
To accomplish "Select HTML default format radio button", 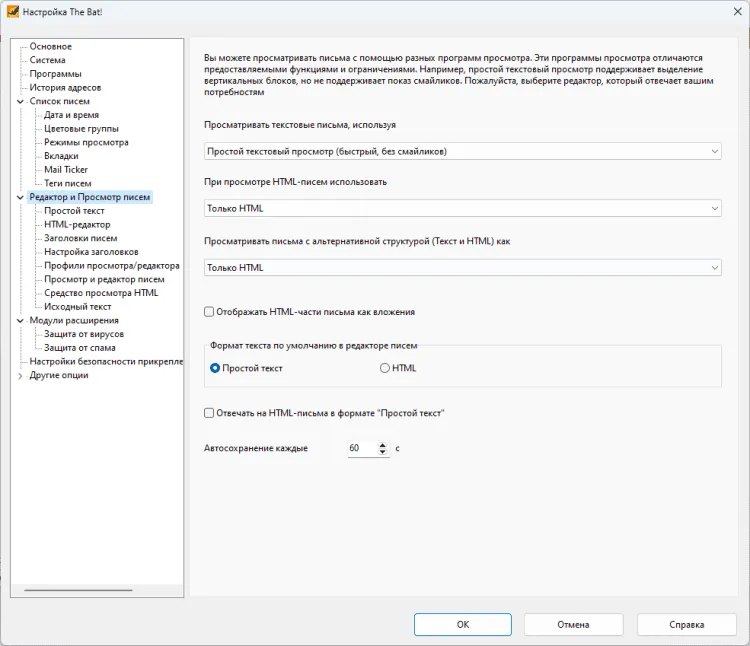I will [385, 368].
